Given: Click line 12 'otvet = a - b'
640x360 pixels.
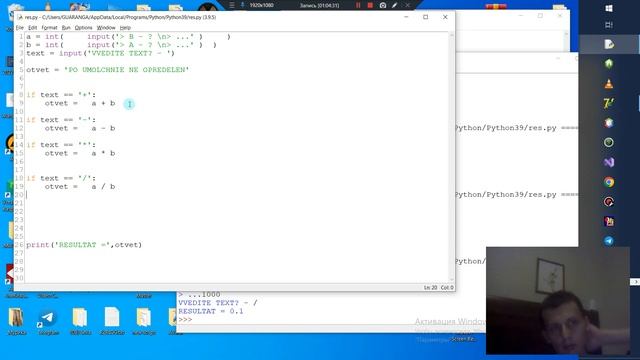Looking at the screenshot, I should (80, 128).
